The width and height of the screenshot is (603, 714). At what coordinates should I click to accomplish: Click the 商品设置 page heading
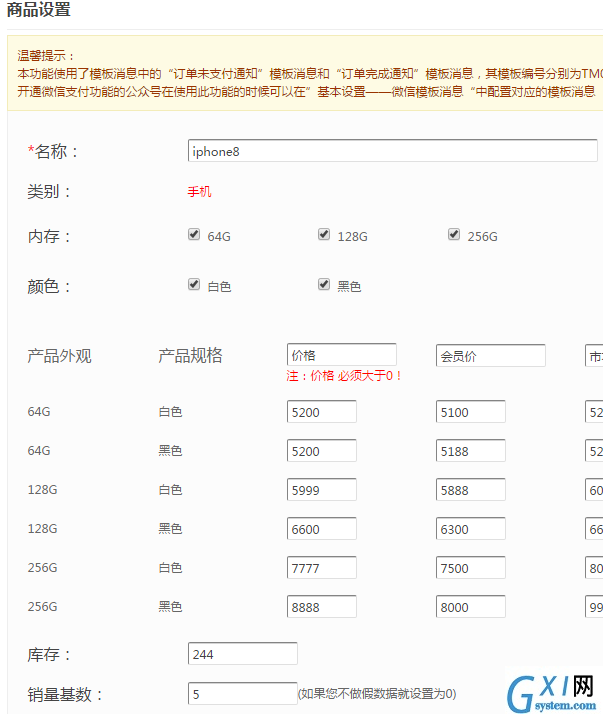tap(39, 9)
